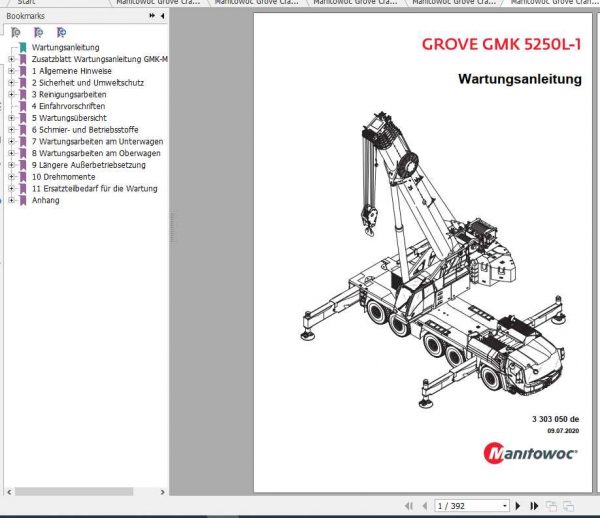This screenshot has width=600, height=518.
Task: Expand the Anhang bookmark
Action: (x=11, y=200)
